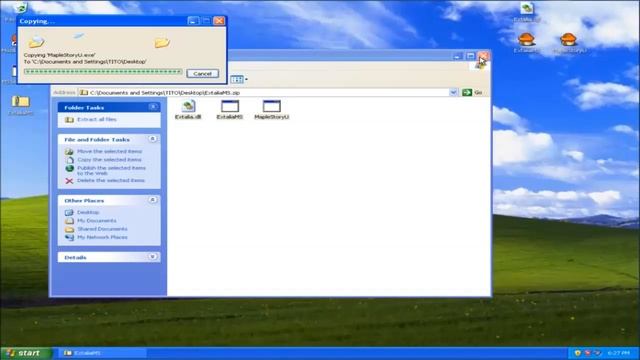This screenshot has width=640, height=360.
Task: Click the copy progress bar
Action: pyautogui.click(x=103, y=72)
